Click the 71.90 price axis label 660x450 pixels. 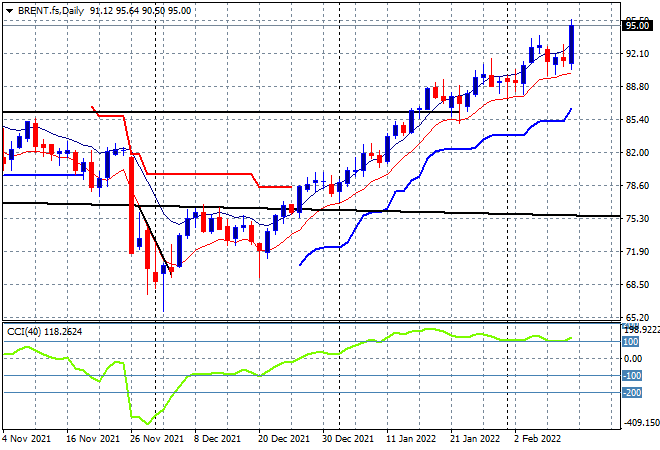pos(637,252)
